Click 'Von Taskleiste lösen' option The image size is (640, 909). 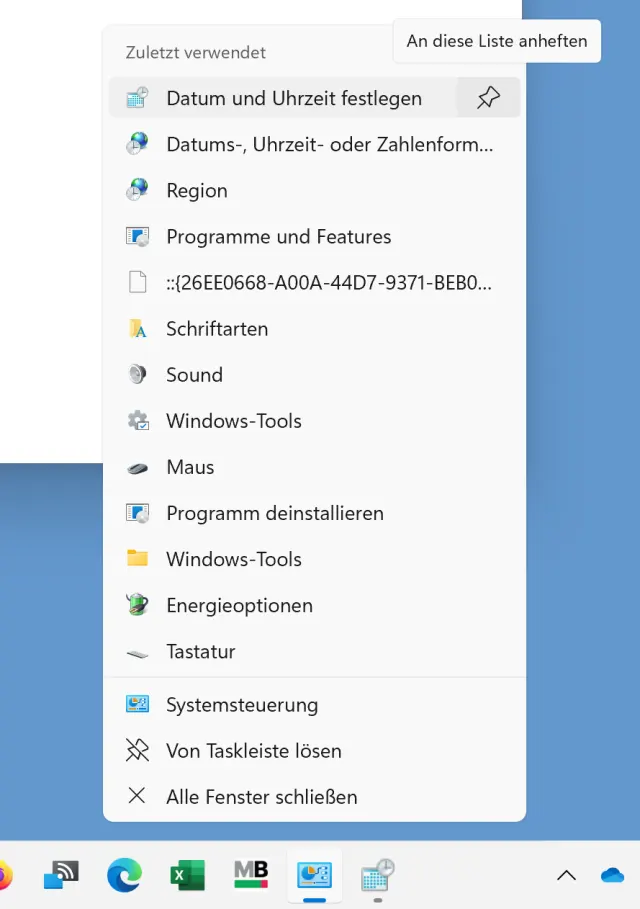point(253,750)
